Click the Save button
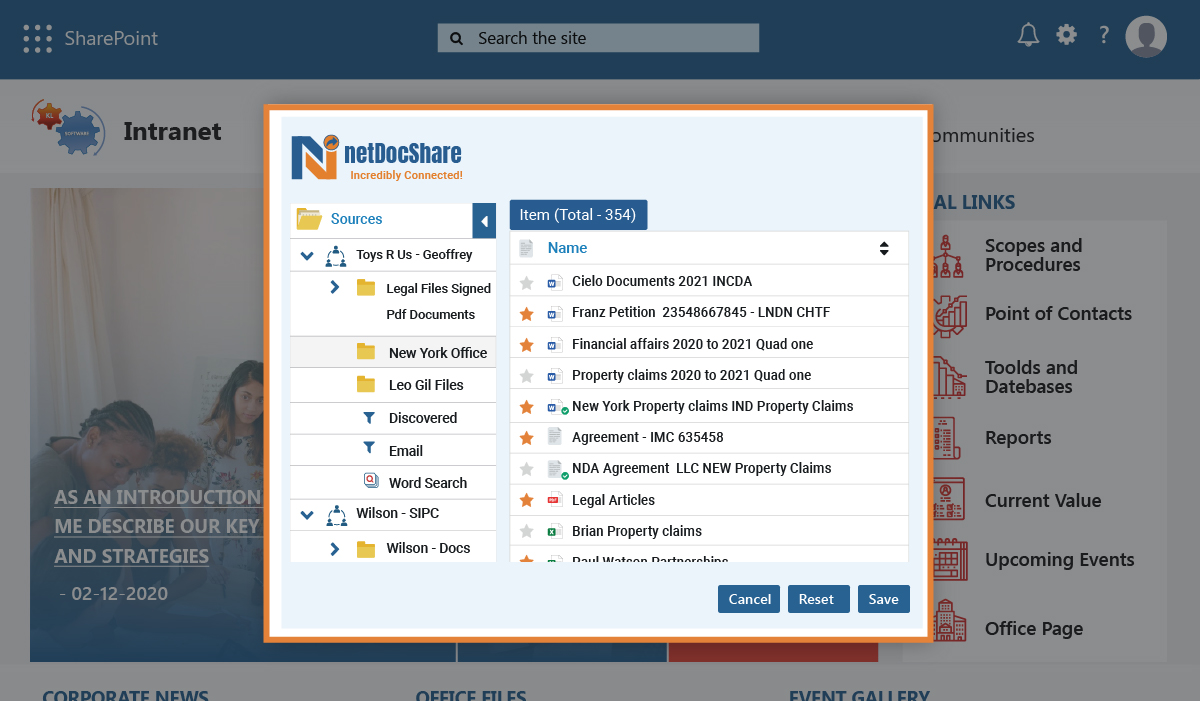Screen dimensions: 1200x701 coord(884,599)
